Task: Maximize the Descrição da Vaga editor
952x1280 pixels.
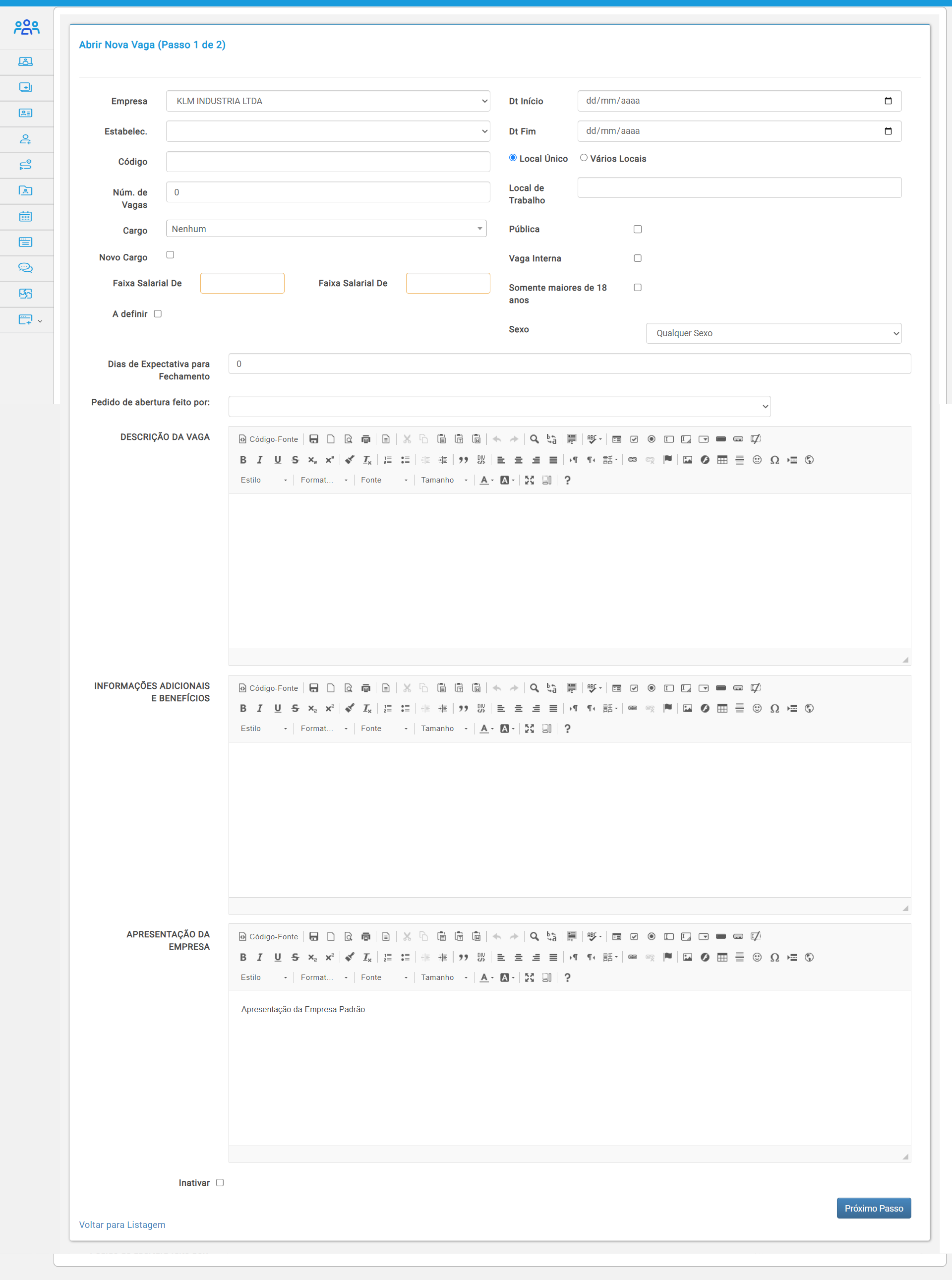Action: [530, 480]
